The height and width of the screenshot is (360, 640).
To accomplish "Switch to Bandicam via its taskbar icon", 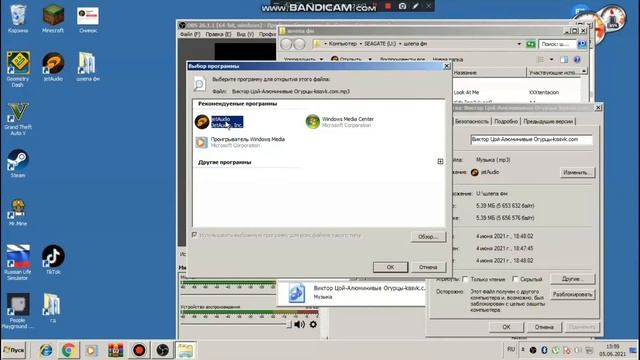I will pyautogui.click(x=139, y=350).
